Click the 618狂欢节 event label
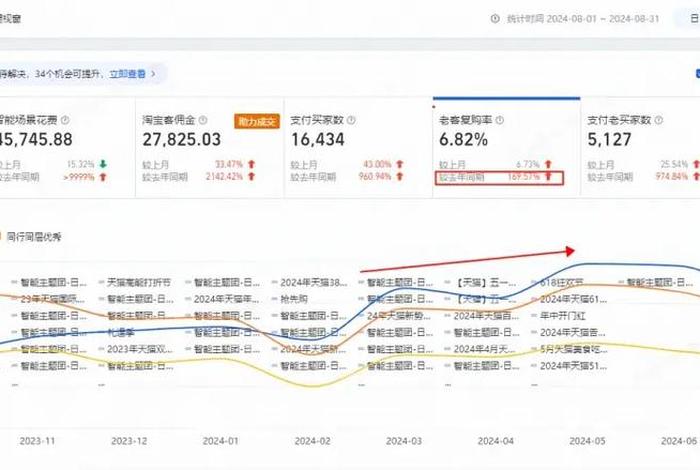The height and width of the screenshot is (470, 700). click(x=562, y=283)
